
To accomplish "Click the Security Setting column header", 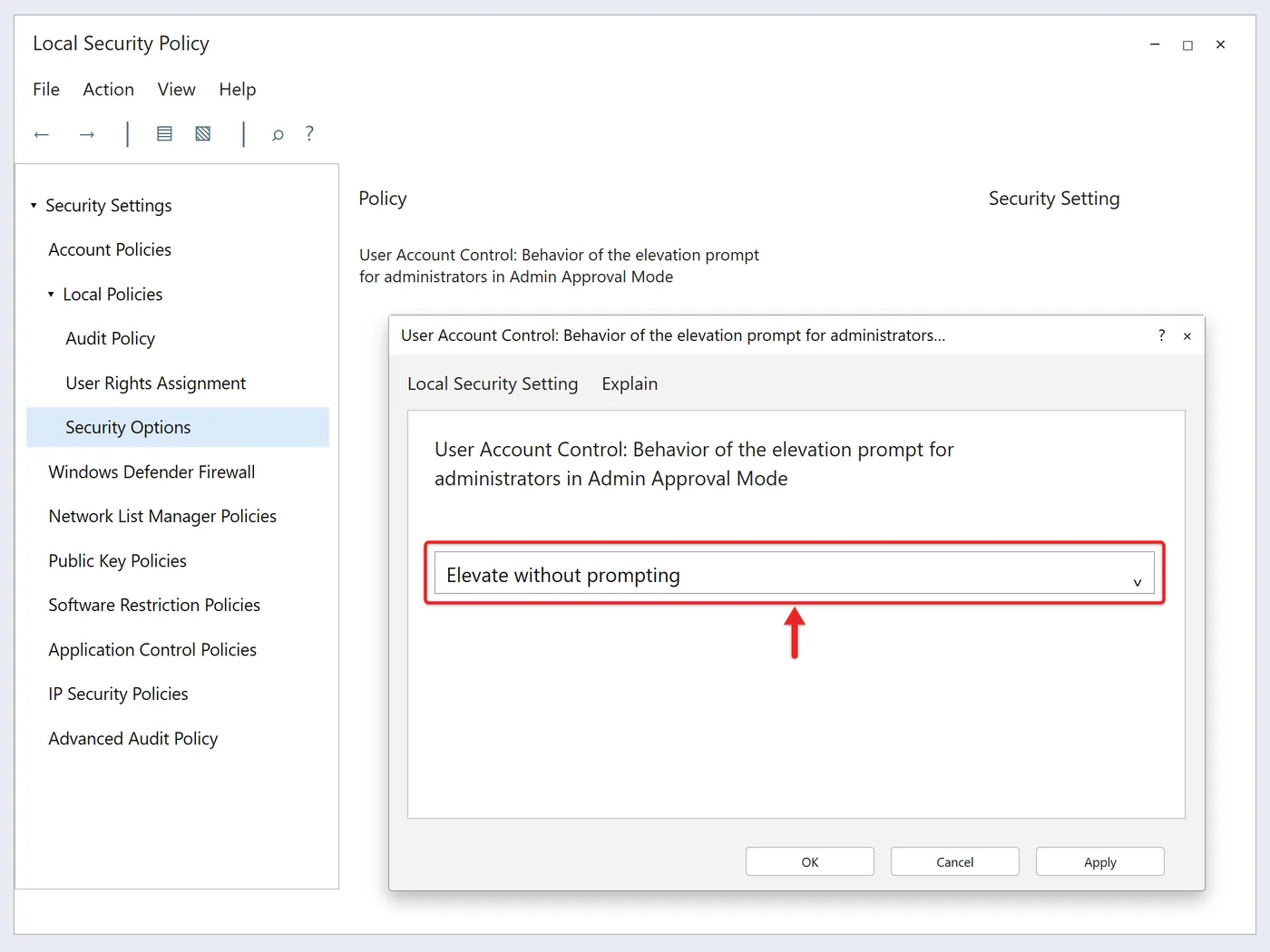I will (x=1054, y=199).
